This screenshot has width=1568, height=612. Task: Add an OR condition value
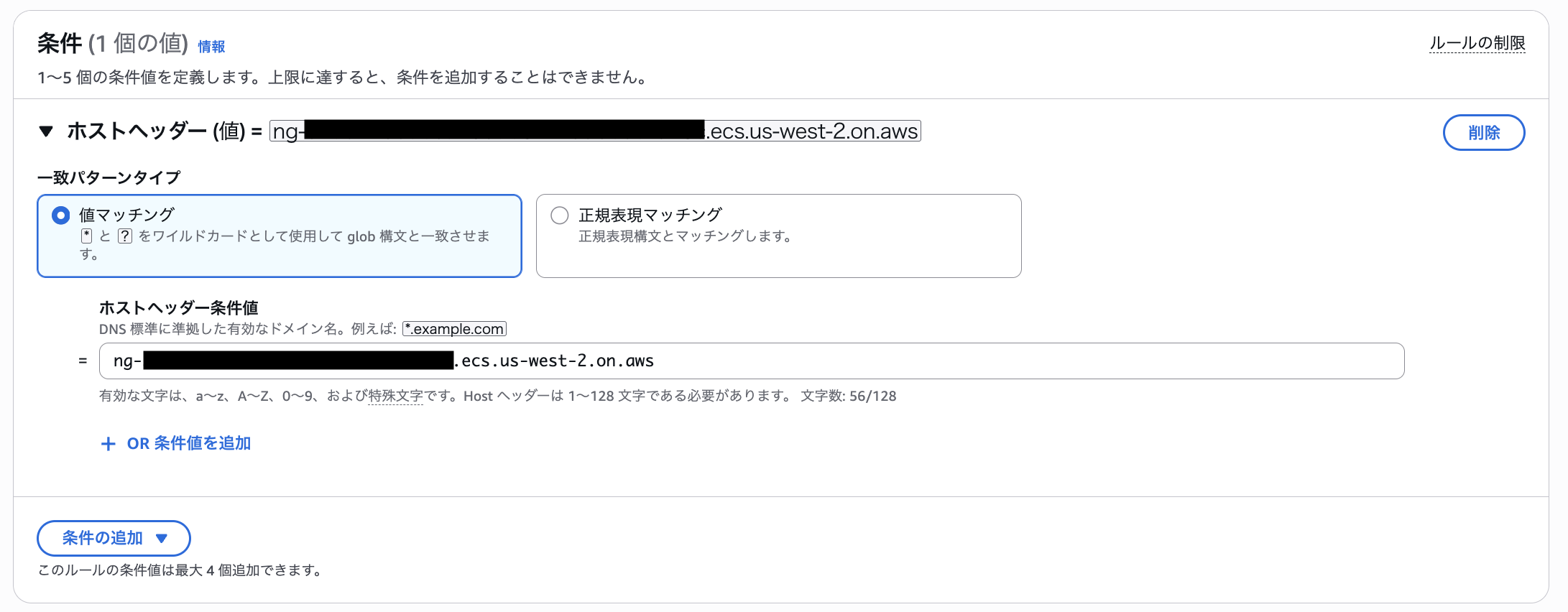[x=188, y=443]
